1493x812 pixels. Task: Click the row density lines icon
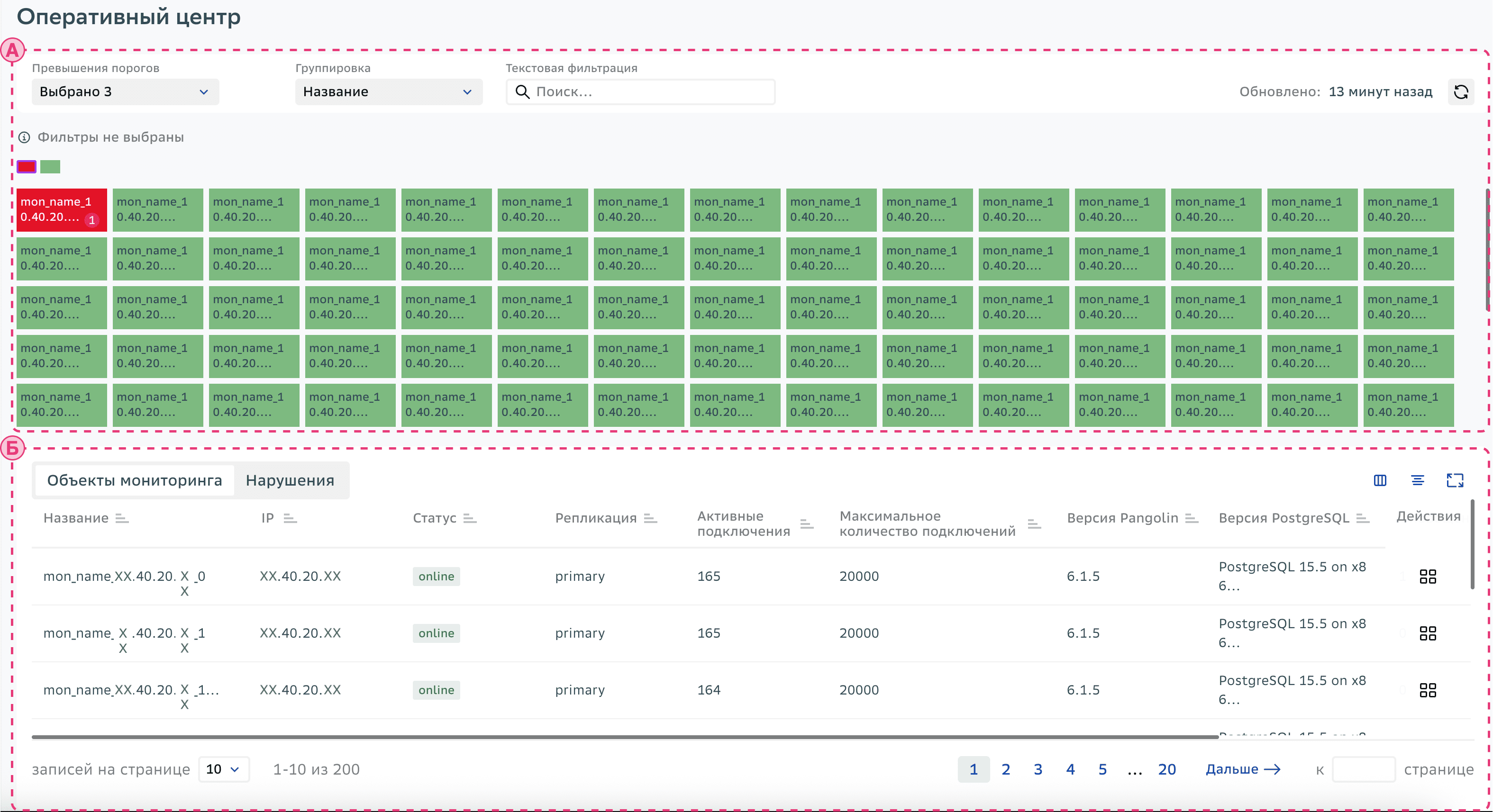[1418, 480]
